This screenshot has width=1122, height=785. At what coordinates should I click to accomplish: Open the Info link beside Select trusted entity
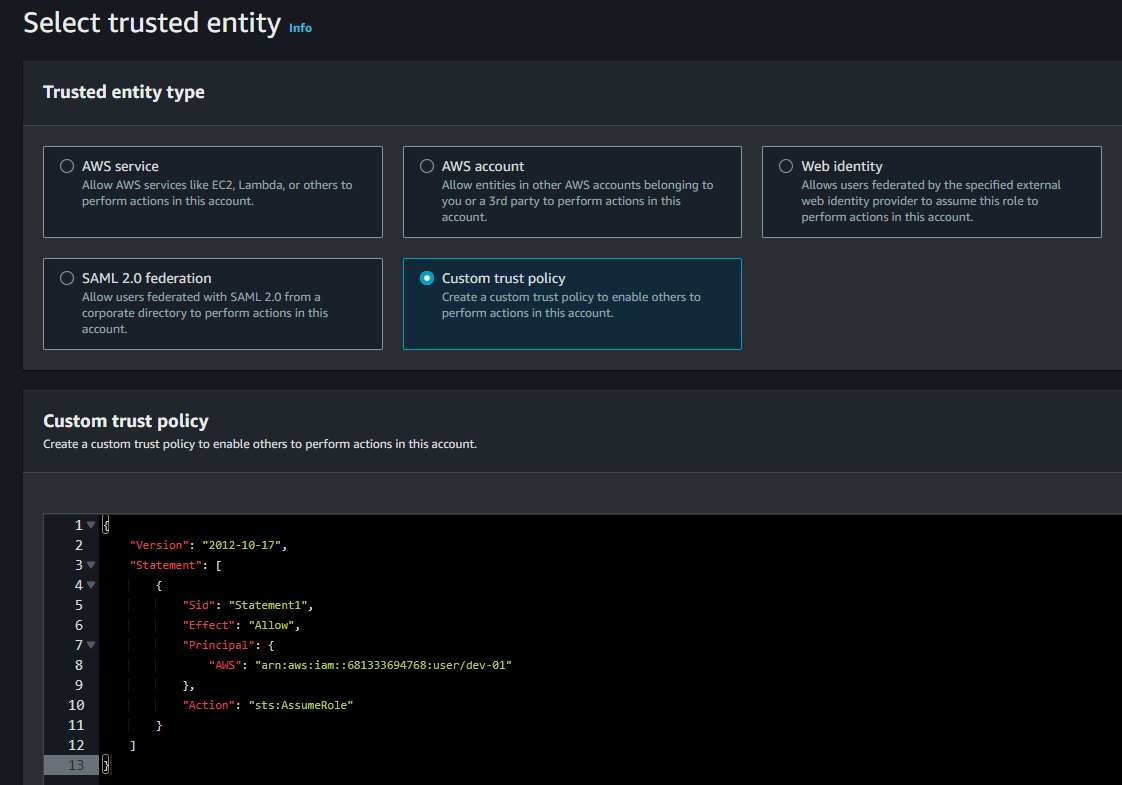tap(300, 28)
